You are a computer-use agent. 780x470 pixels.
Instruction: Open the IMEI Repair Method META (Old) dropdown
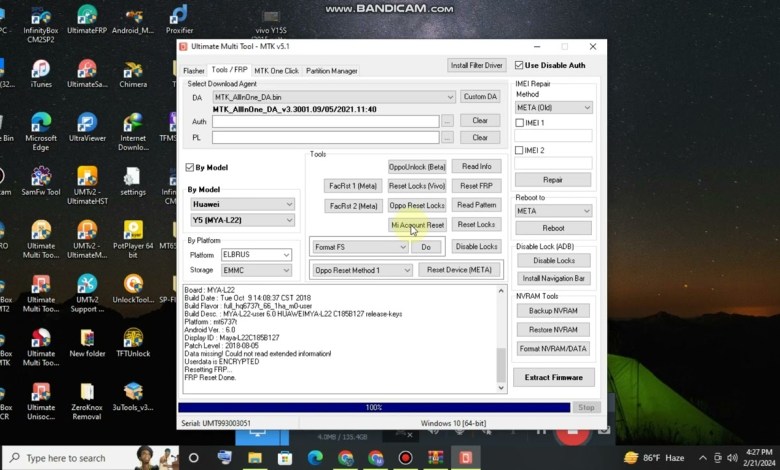tap(553, 107)
